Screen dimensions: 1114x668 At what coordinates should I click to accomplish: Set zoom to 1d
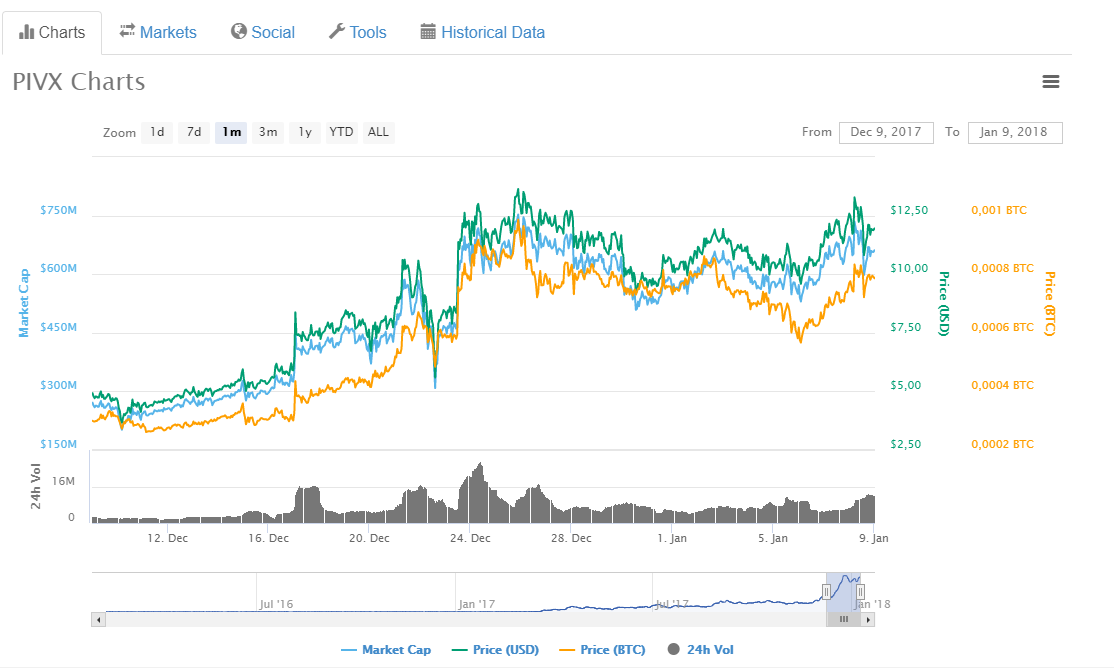157,132
